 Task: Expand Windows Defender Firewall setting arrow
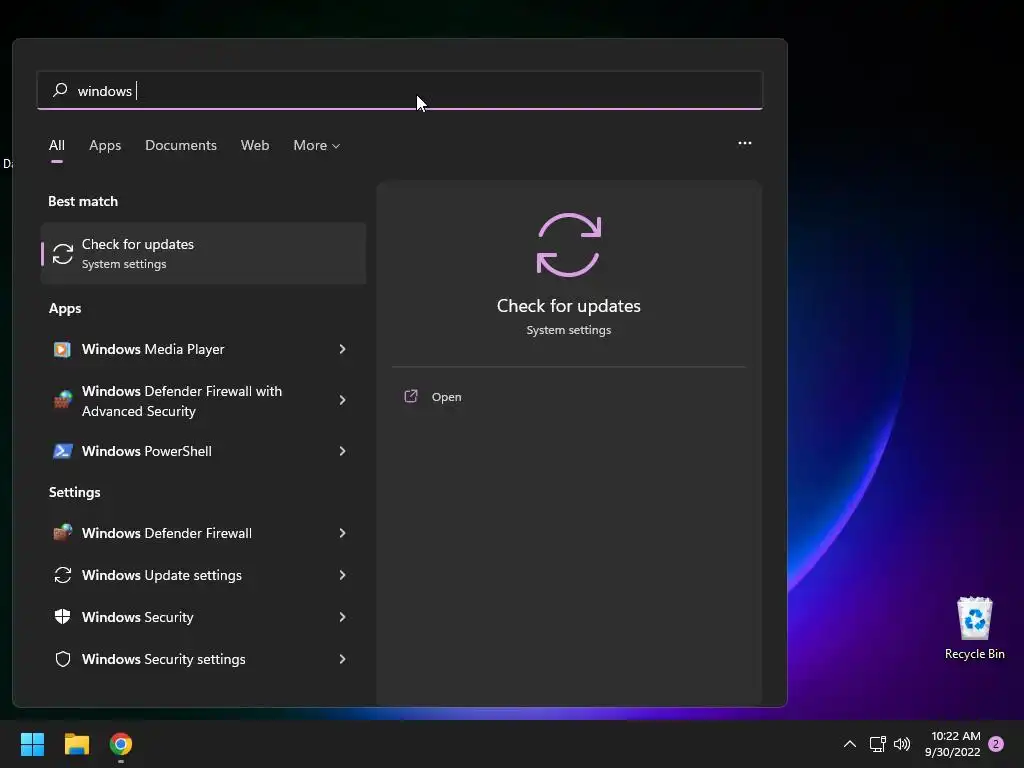point(342,533)
